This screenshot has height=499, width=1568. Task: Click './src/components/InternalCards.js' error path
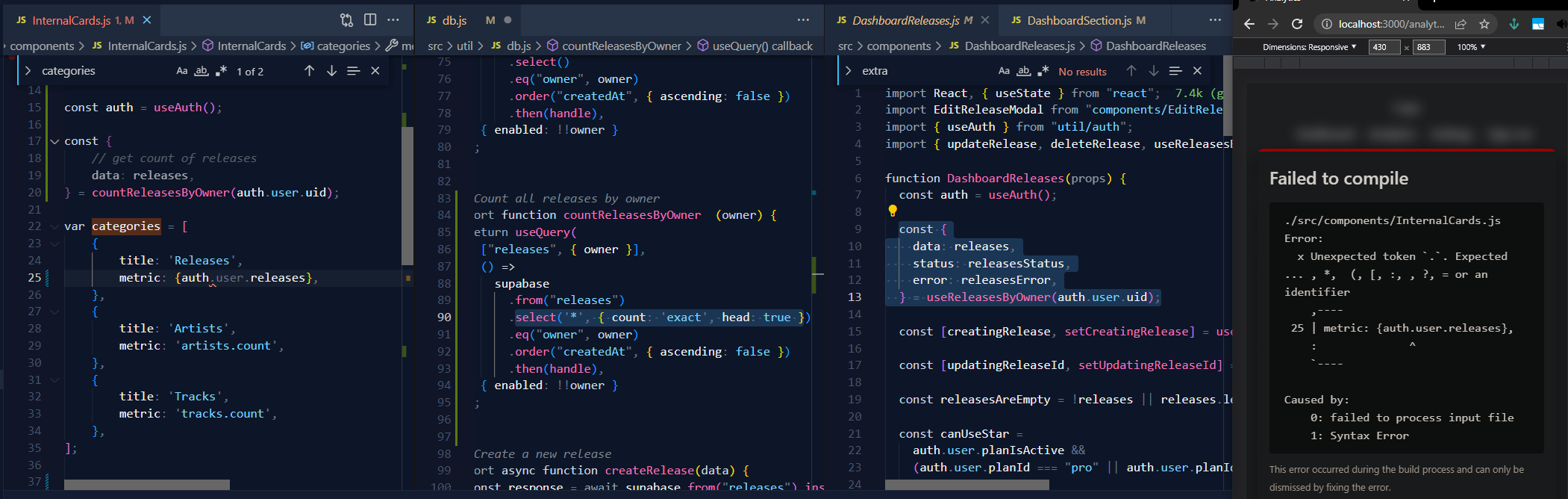pos(1393,220)
